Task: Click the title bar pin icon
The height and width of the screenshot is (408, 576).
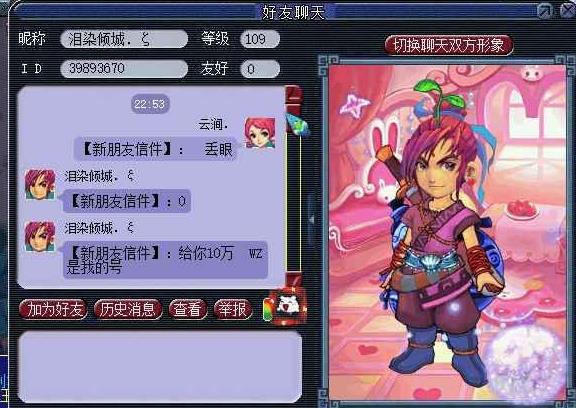Action: 546,11
